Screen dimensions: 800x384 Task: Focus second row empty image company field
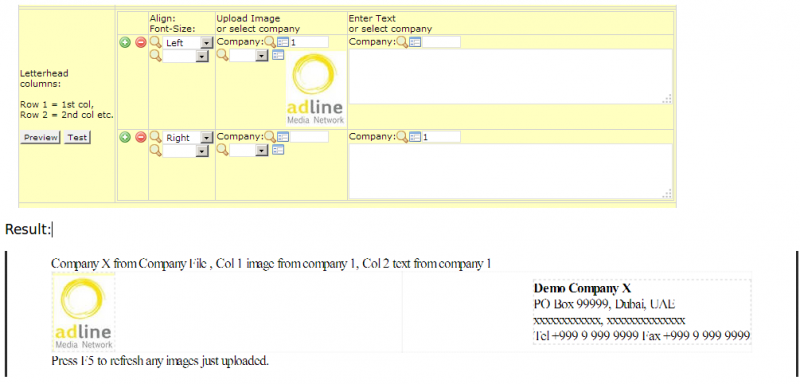click(309, 137)
